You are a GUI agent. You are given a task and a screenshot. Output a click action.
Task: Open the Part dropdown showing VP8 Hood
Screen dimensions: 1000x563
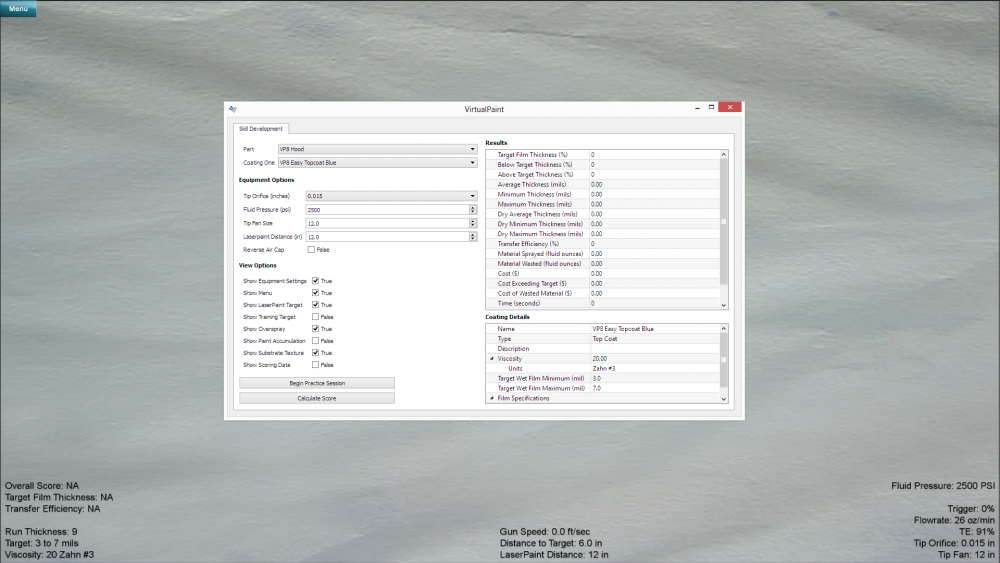click(377, 149)
